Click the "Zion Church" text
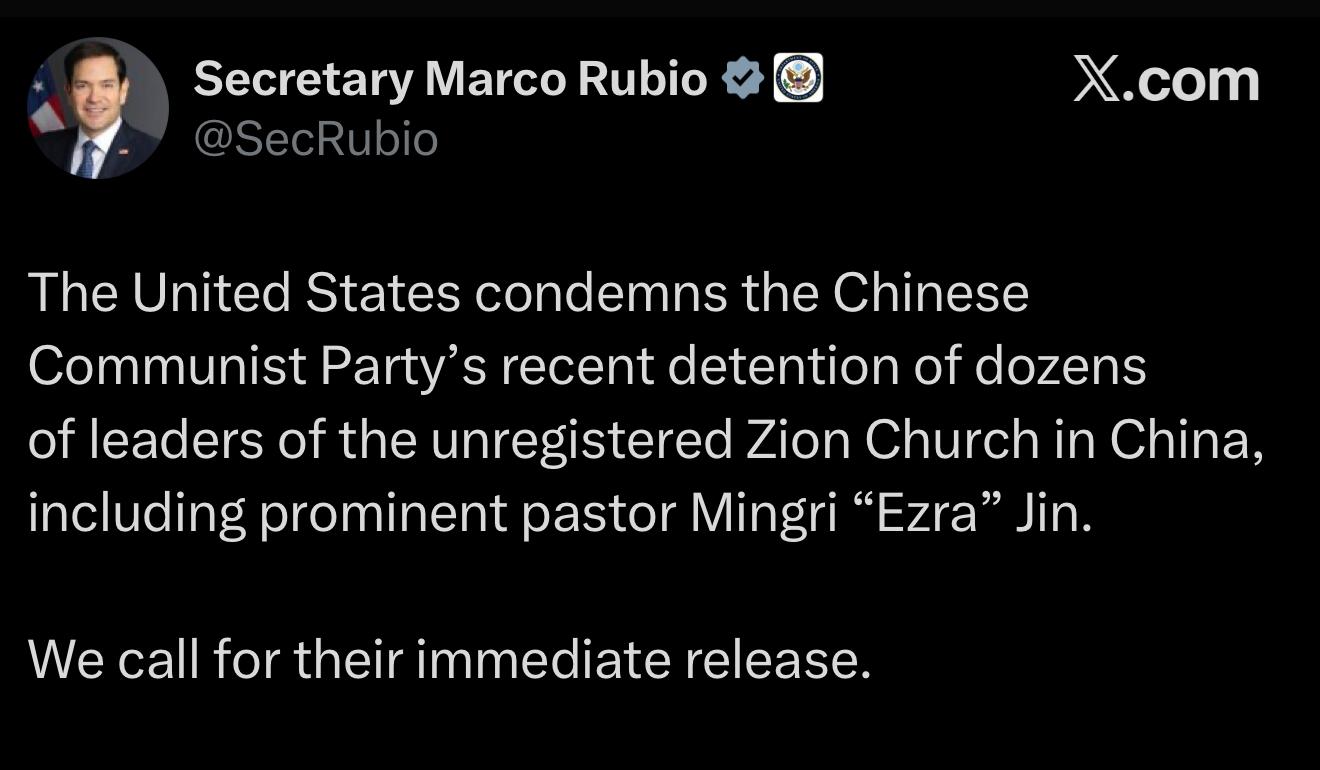Image resolution: width=1320 pixels, height=770 pixels. tap(937, 440)
